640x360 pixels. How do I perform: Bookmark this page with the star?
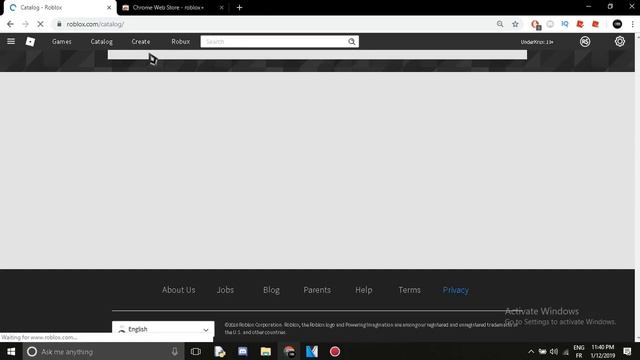[x=516, y=24]
